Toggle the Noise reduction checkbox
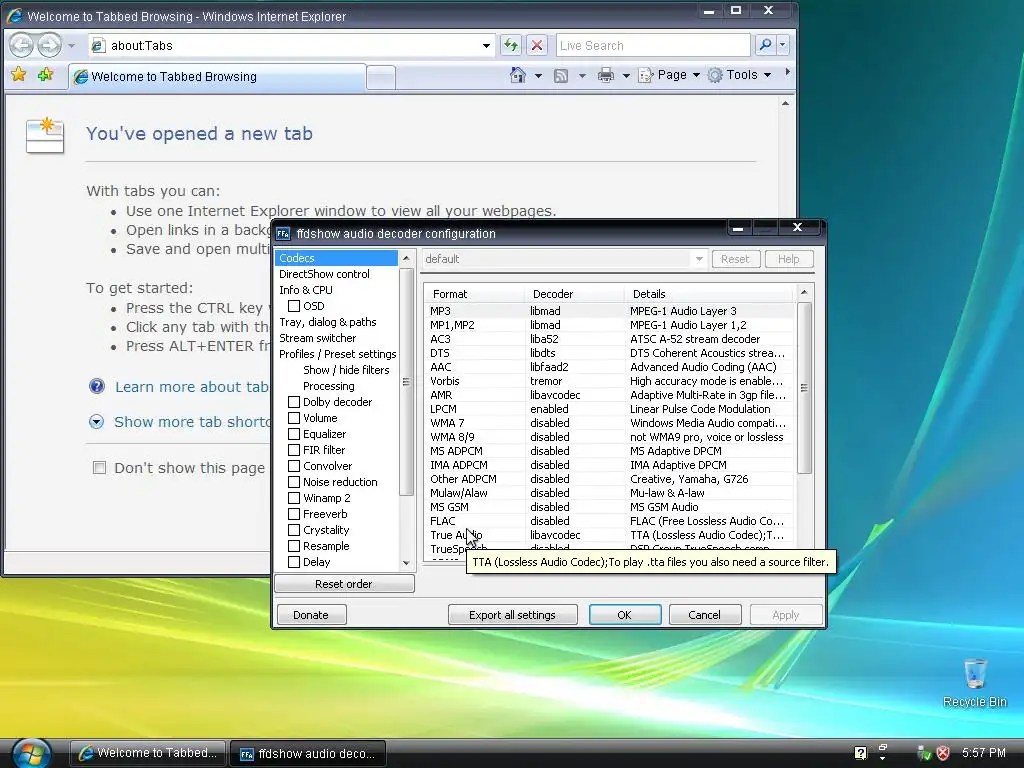Image resolution: width=1024 pixels, height=768 pixels. tap(294, 482)
